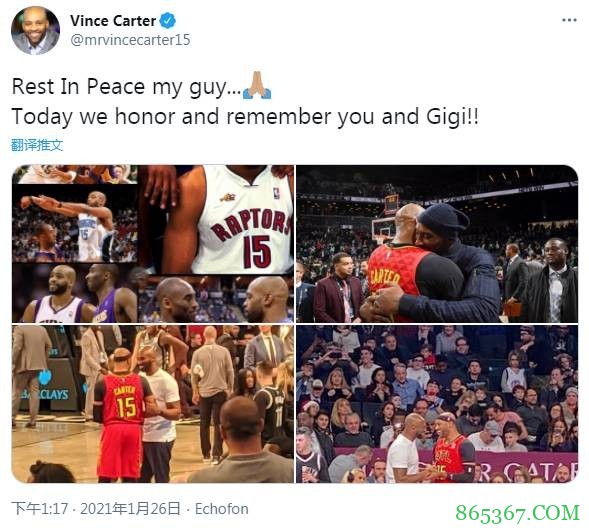The image size is (589, 528).
Task: Click the blue verified badge checkmark
Action: [x=168, y=21]
